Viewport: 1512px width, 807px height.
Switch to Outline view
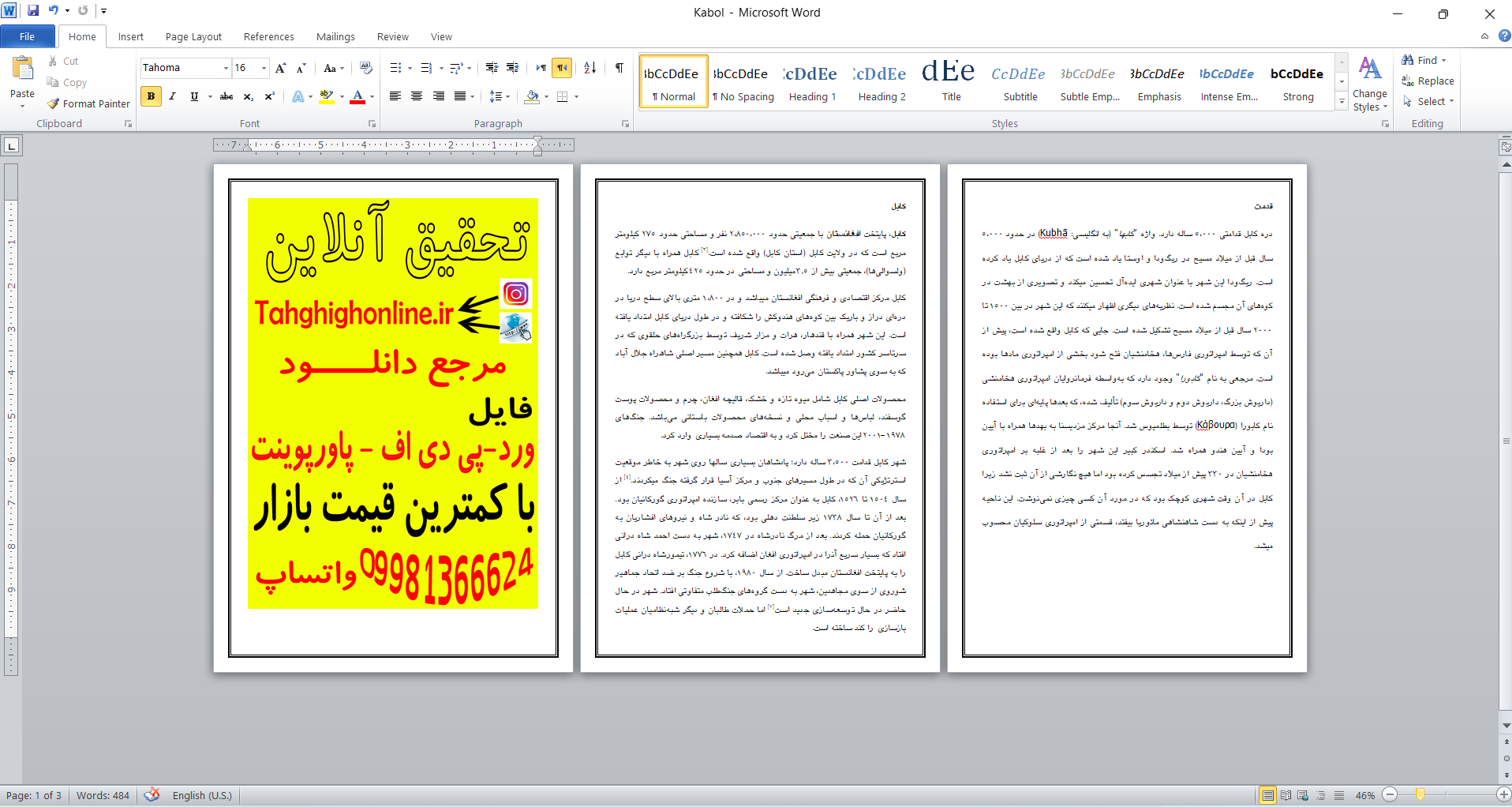(1321, 795)
